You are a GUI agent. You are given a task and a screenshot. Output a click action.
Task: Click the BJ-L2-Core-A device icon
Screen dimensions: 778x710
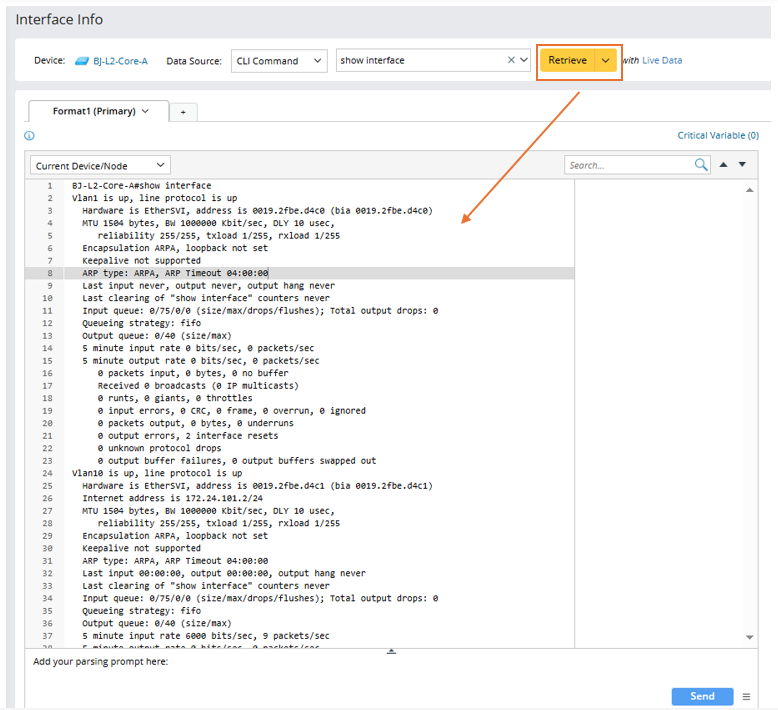81,61
